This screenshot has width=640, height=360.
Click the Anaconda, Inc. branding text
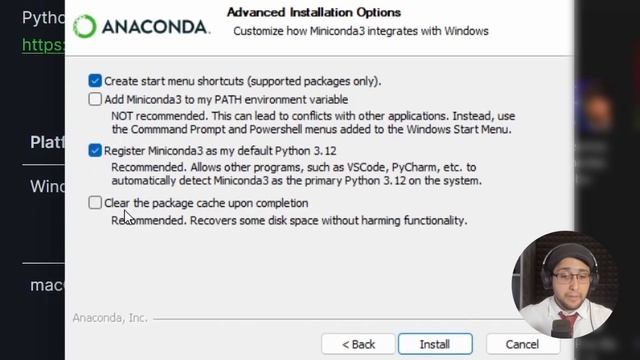[110, 318]
